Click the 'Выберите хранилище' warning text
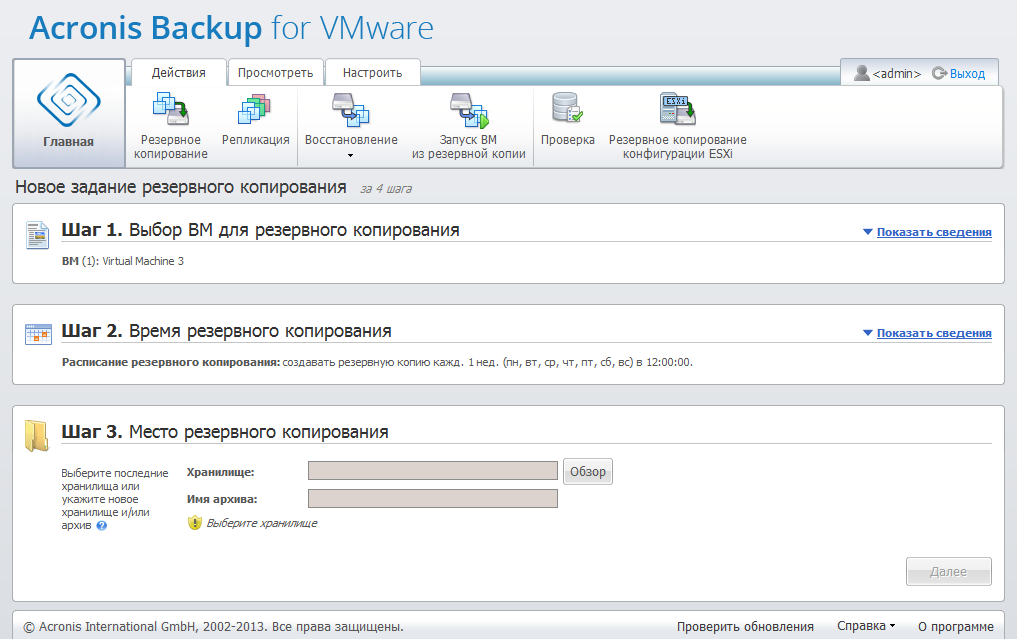Screen dimensions: 1017x639 pyautogui.click(x=262, y=523)
